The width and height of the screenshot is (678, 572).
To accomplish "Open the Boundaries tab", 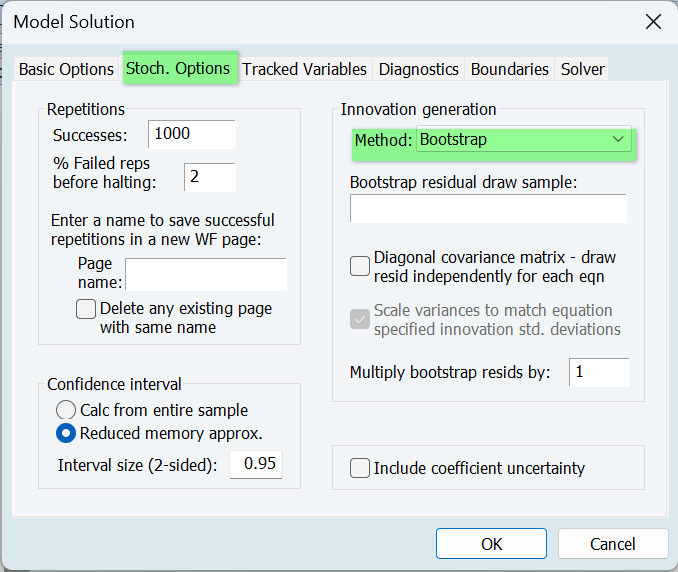I will click(x=509, y=69).
